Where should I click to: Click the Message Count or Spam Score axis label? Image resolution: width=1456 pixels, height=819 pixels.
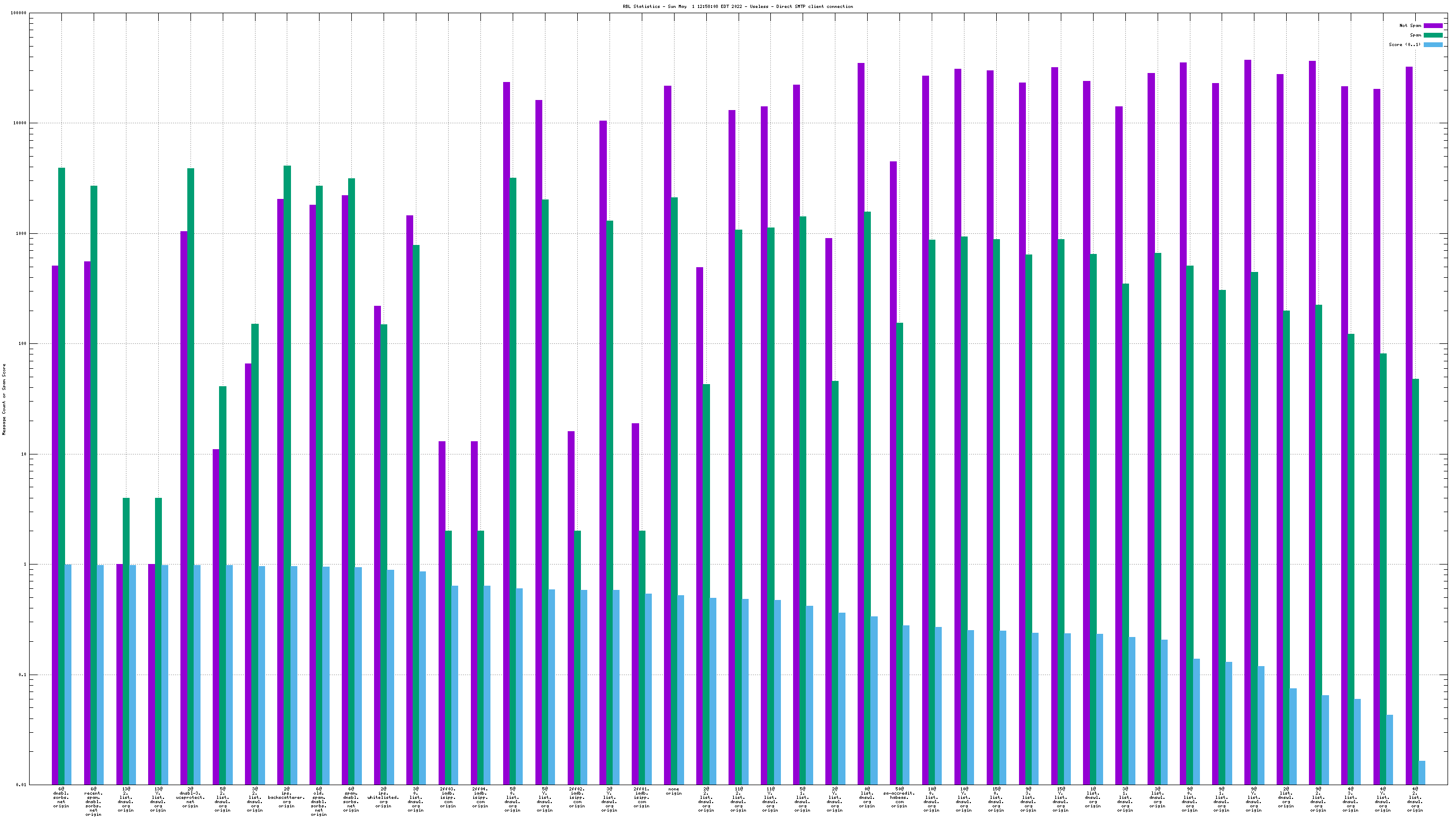click(x=4, y=399)
